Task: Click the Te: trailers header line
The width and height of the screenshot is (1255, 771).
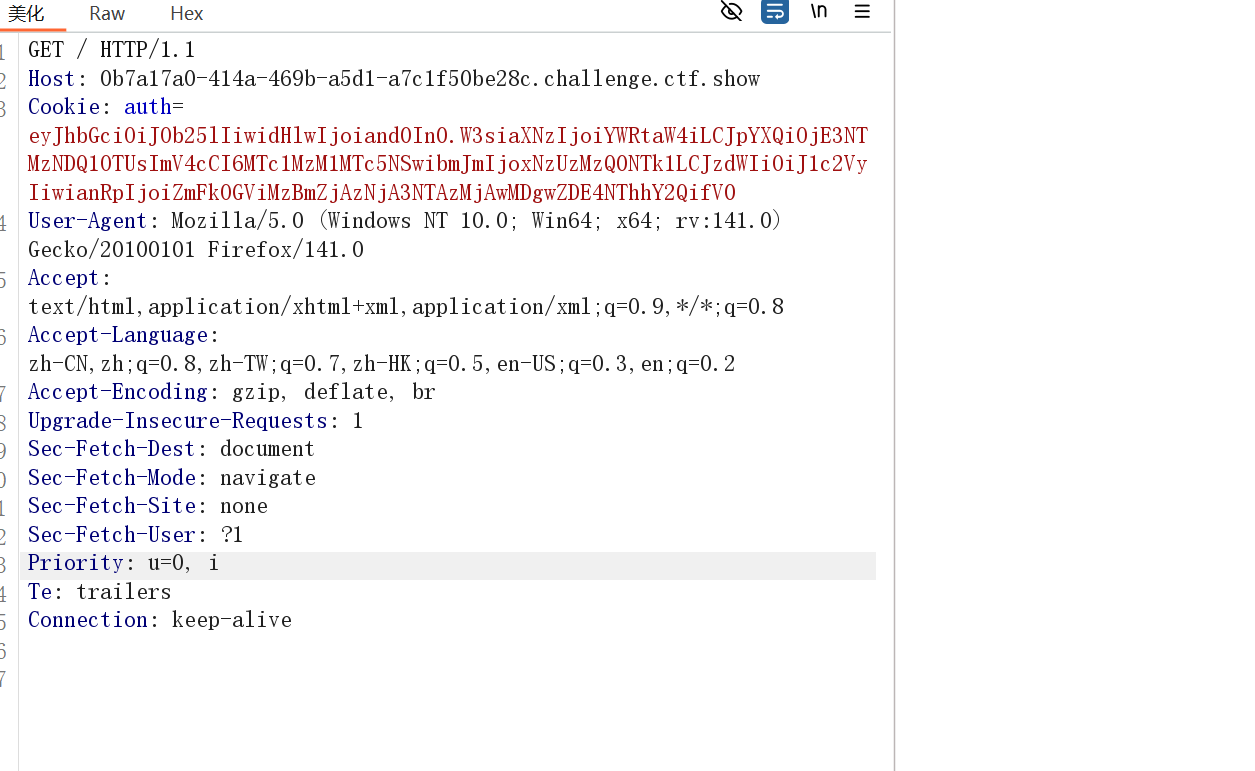Action: (x=98, y=591)
